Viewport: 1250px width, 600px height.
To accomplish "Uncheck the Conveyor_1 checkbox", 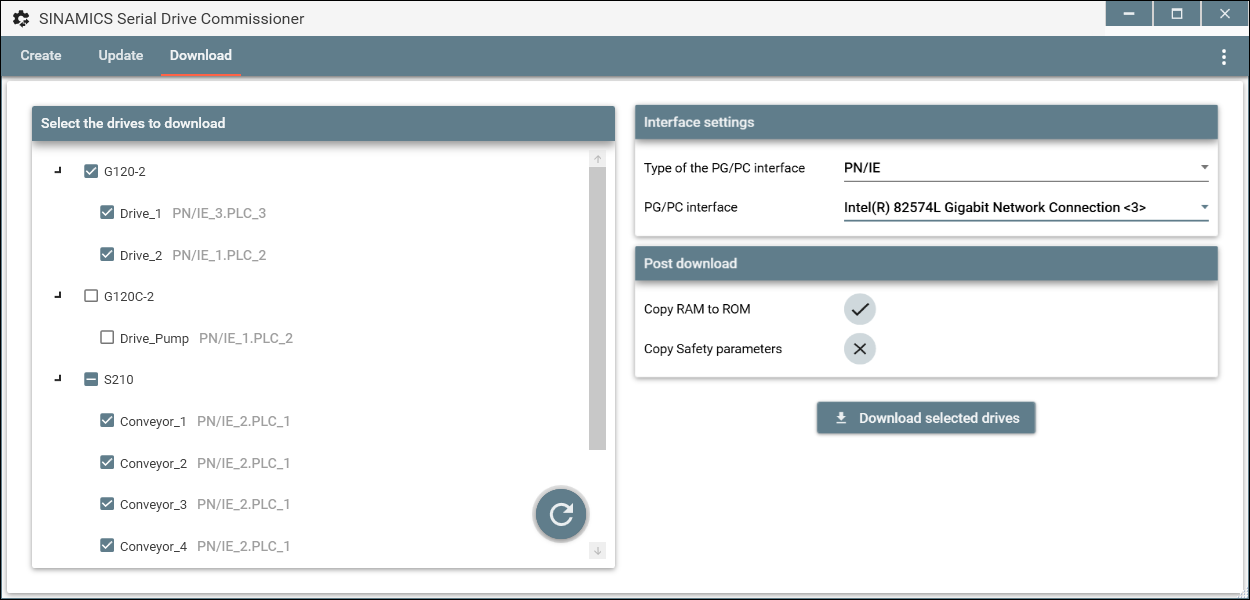I will 107,421.
